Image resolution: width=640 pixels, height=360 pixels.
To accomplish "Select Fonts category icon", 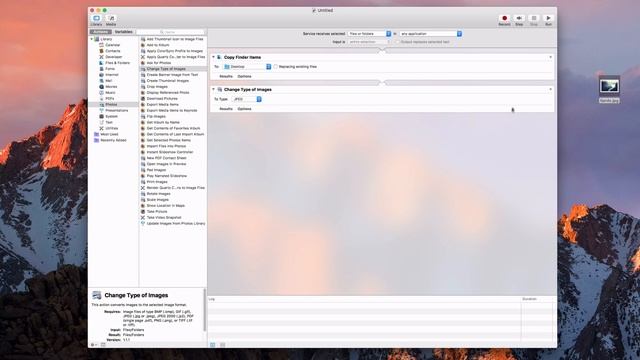I will pos(102,69).
